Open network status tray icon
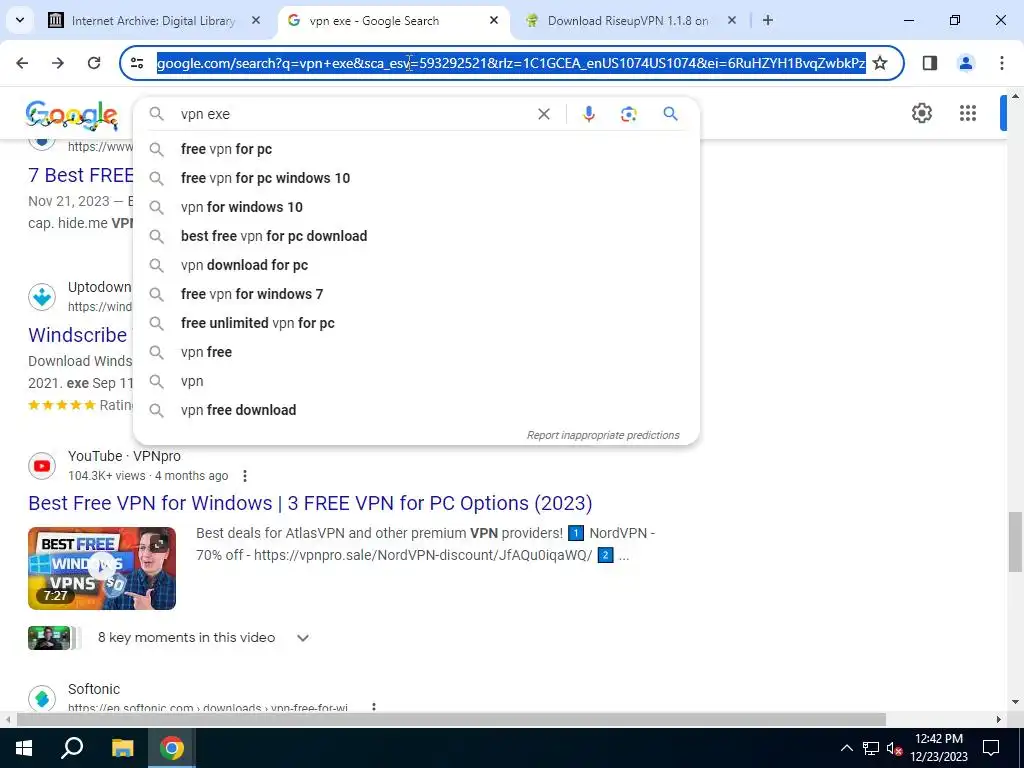This screenshot has width=1024, height=768. coord(871,748)
